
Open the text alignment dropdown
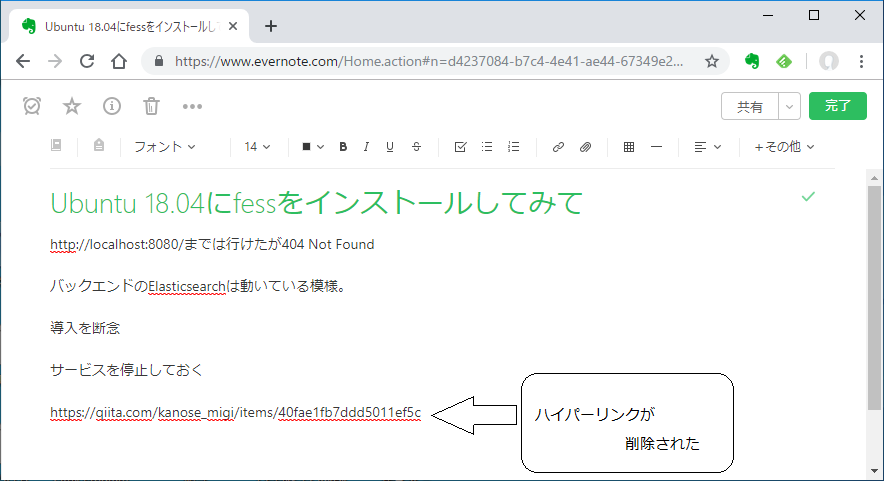pos(708,147)
